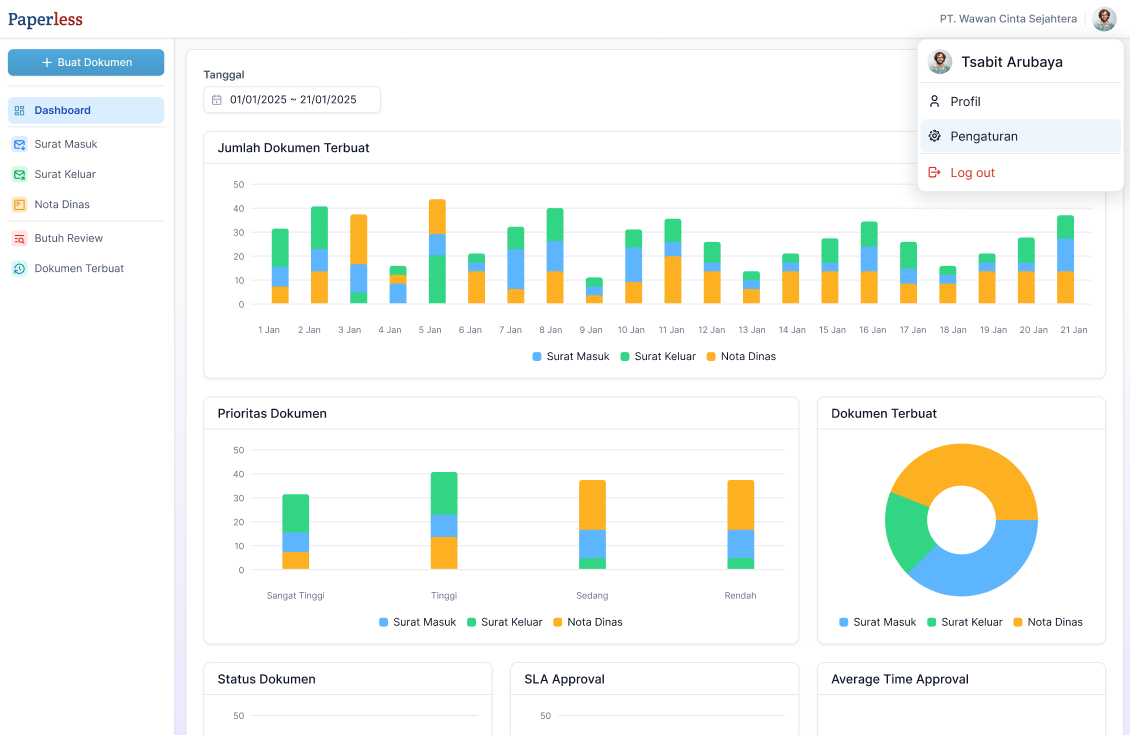This screenshot has width=1130, height=735.
Task: Toggle Surat Keluar legend in donut chart
Action: (965, 623)
